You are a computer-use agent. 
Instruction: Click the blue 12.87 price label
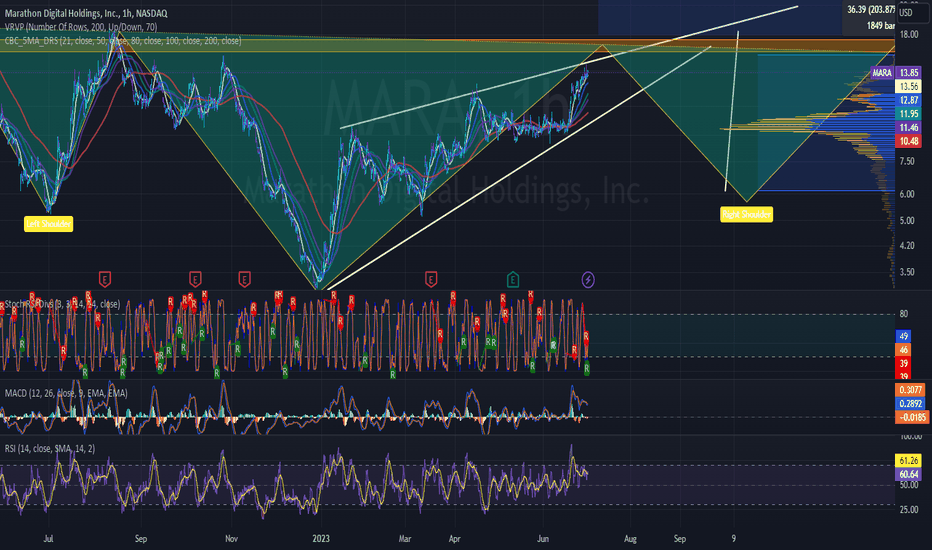pos(909,100)
